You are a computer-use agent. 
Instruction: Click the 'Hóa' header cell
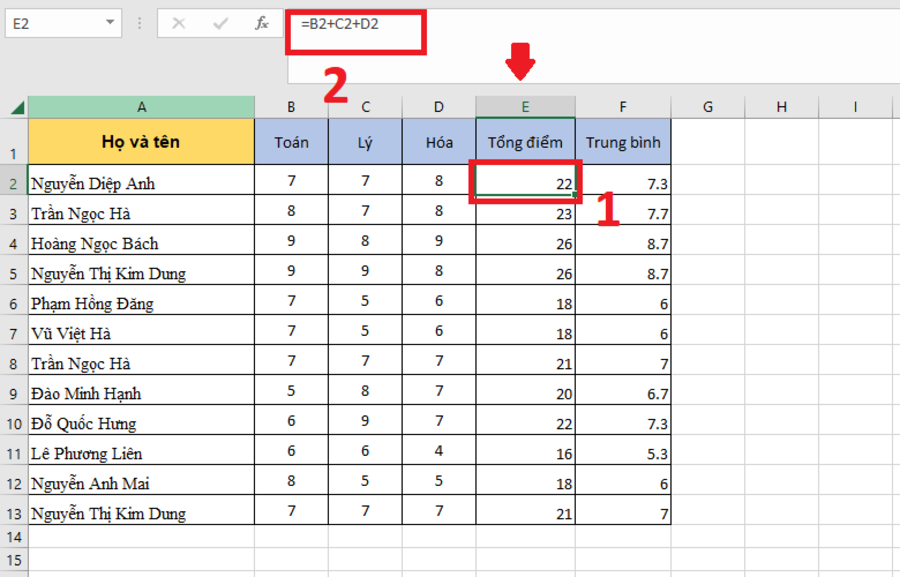click(439, 142)
